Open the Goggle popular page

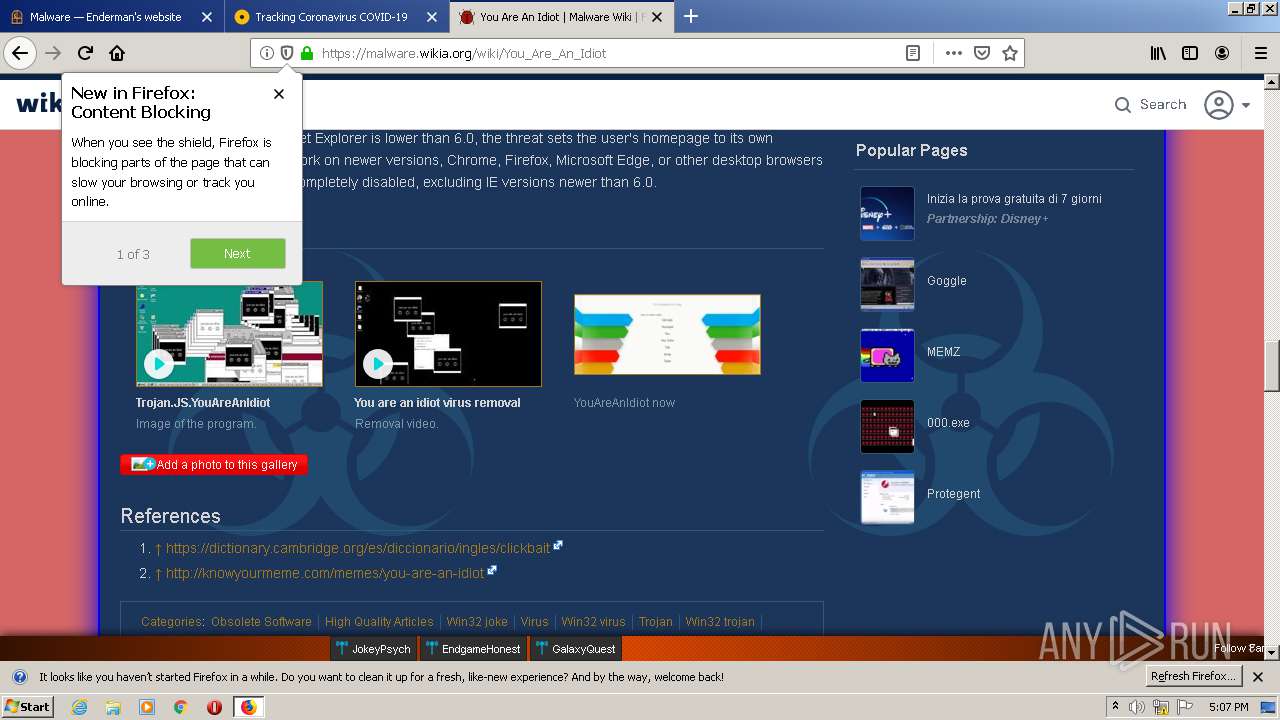pyautogui.click(x=946, y=281)
